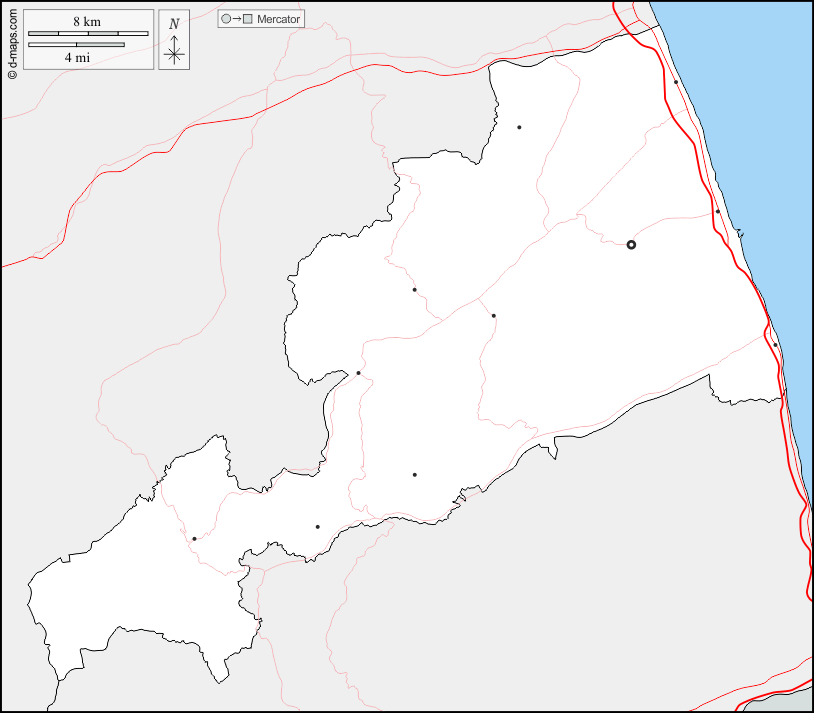Click the north arrow compass icon
This screenshot has width=814, height=713.
(x=174, y=52)
